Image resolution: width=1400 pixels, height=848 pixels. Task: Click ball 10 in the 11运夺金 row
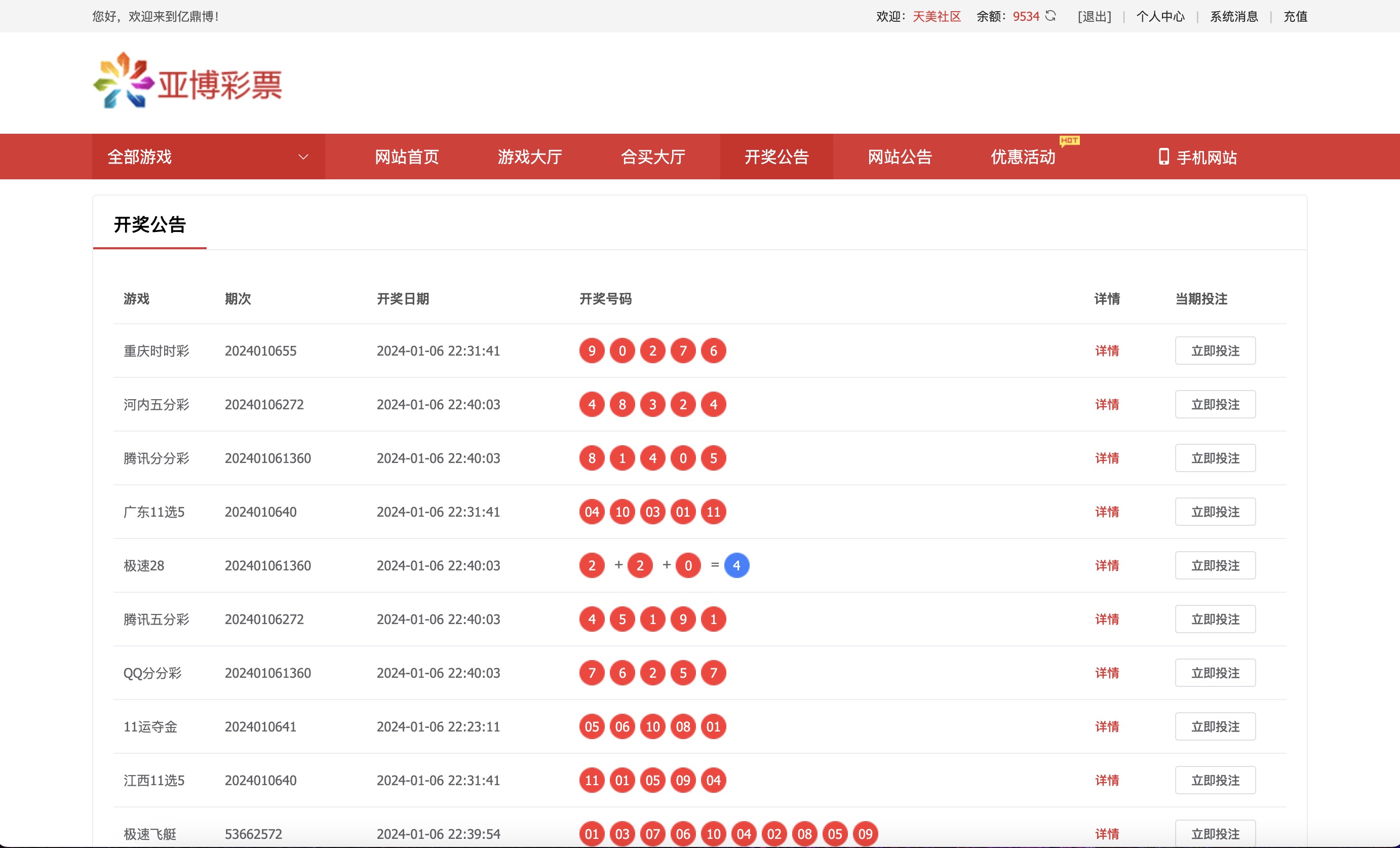click(653, 727)
